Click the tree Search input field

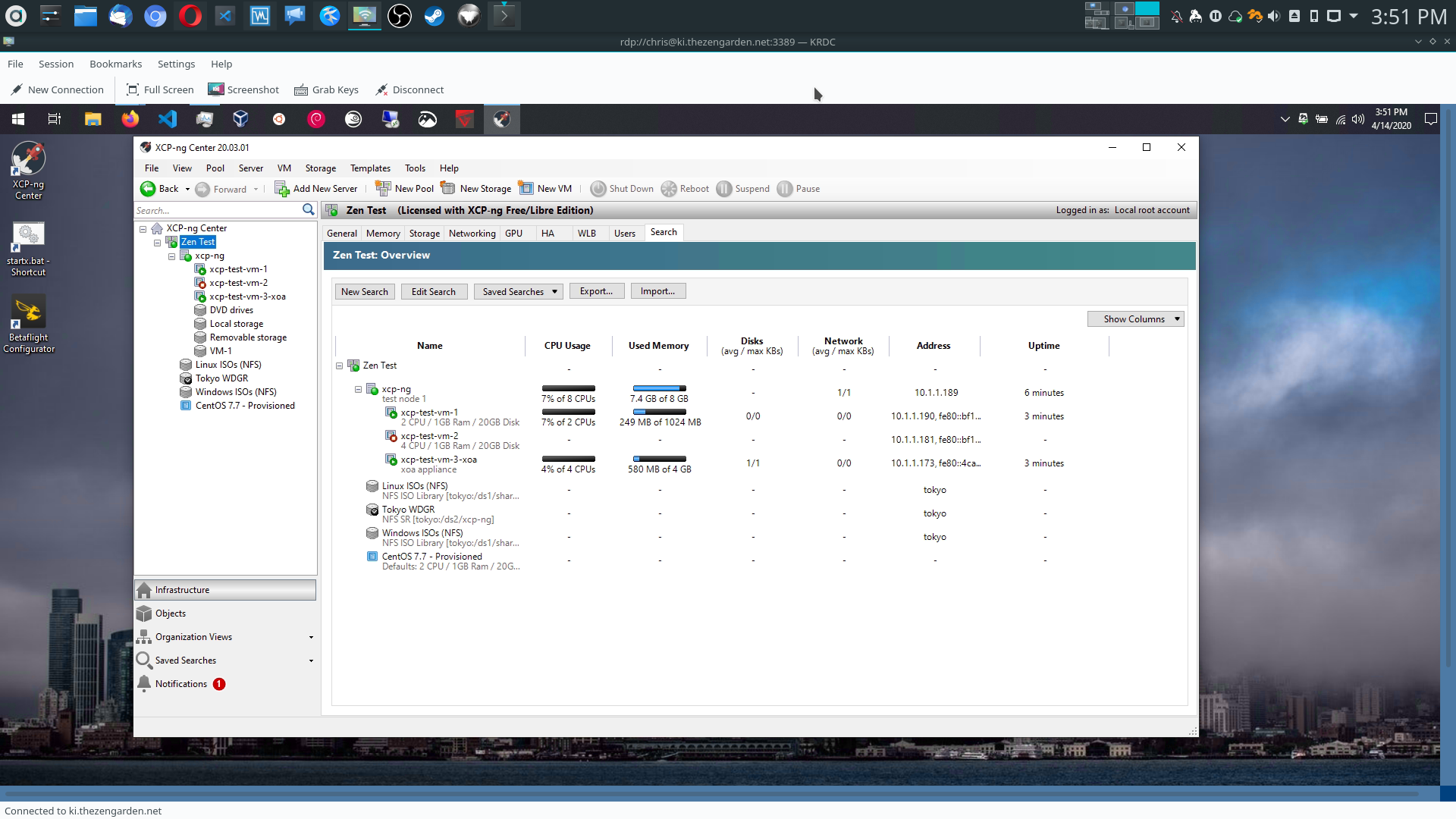pos(218,210)
